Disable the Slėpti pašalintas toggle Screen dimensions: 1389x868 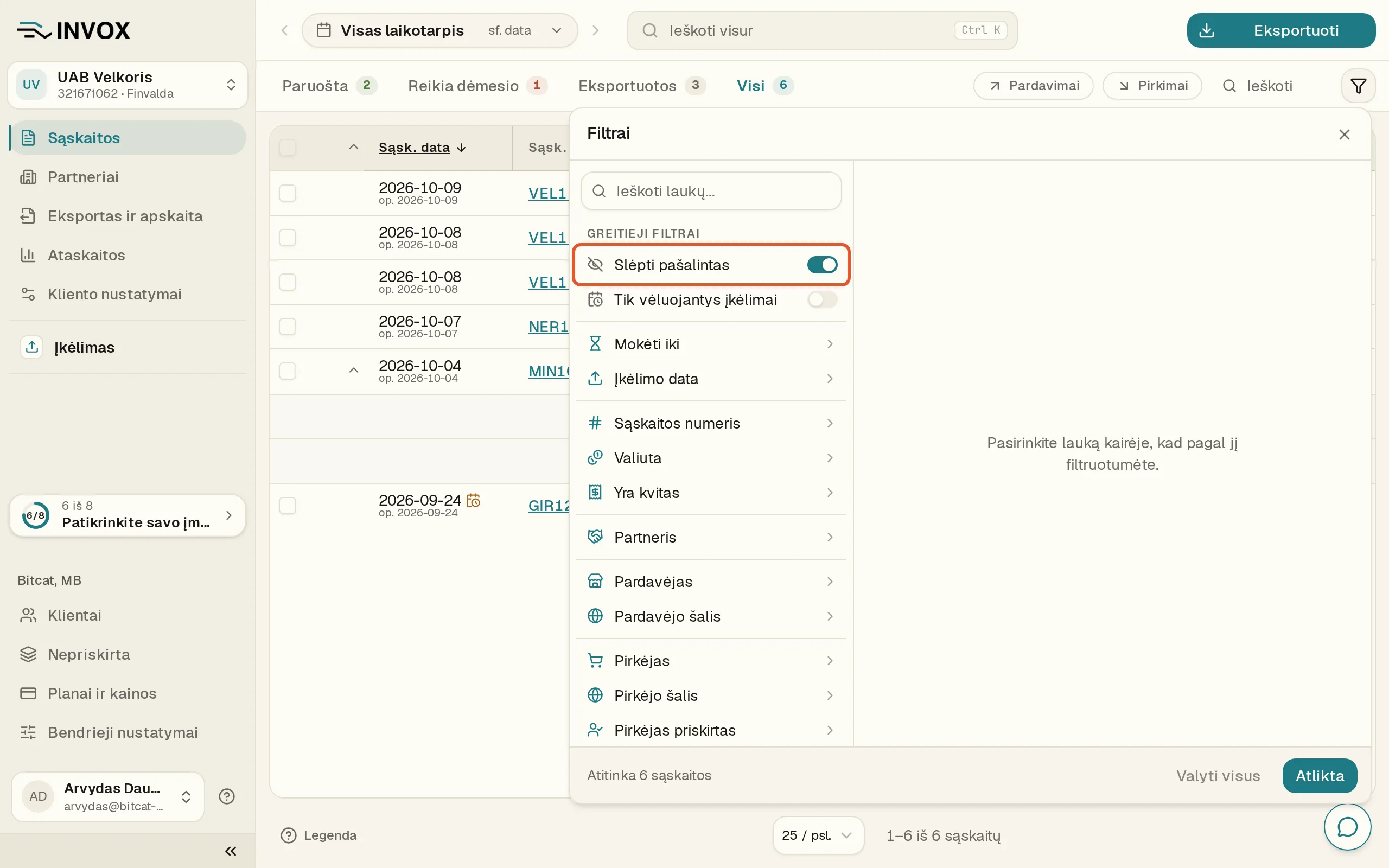point(822,265)
